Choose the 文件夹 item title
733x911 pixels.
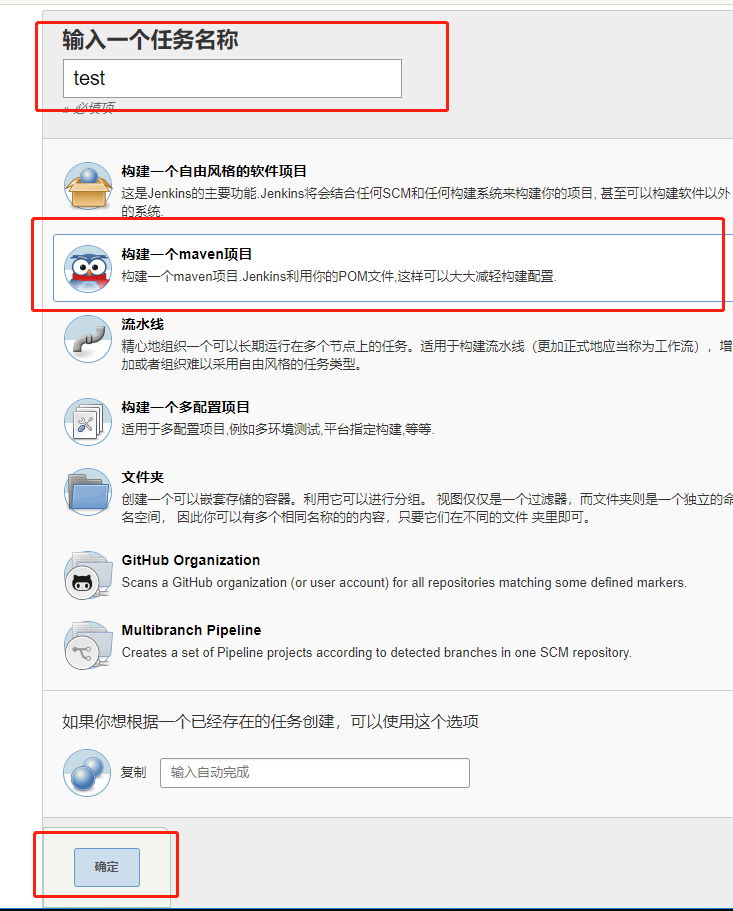(143, 478)
